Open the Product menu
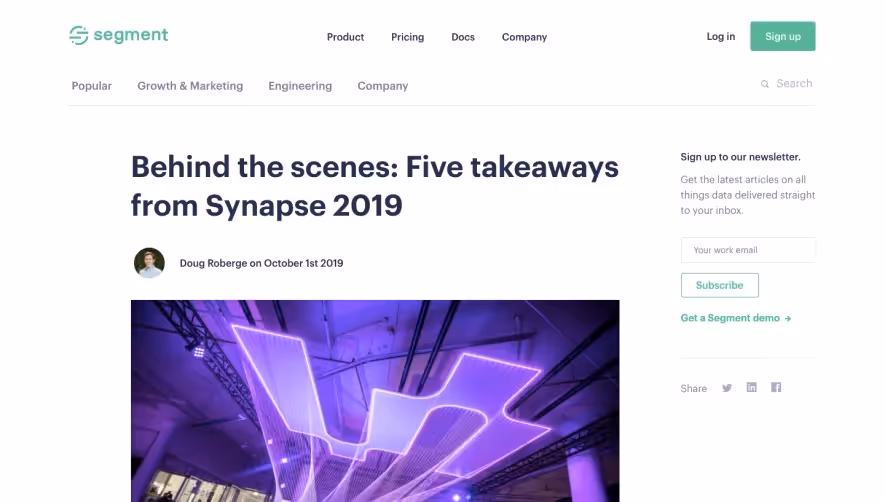 (345, 37)
